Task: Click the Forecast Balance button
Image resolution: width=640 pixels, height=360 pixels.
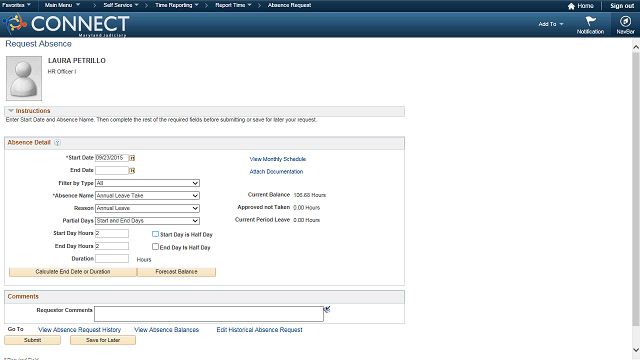Action: coord(176,272)
